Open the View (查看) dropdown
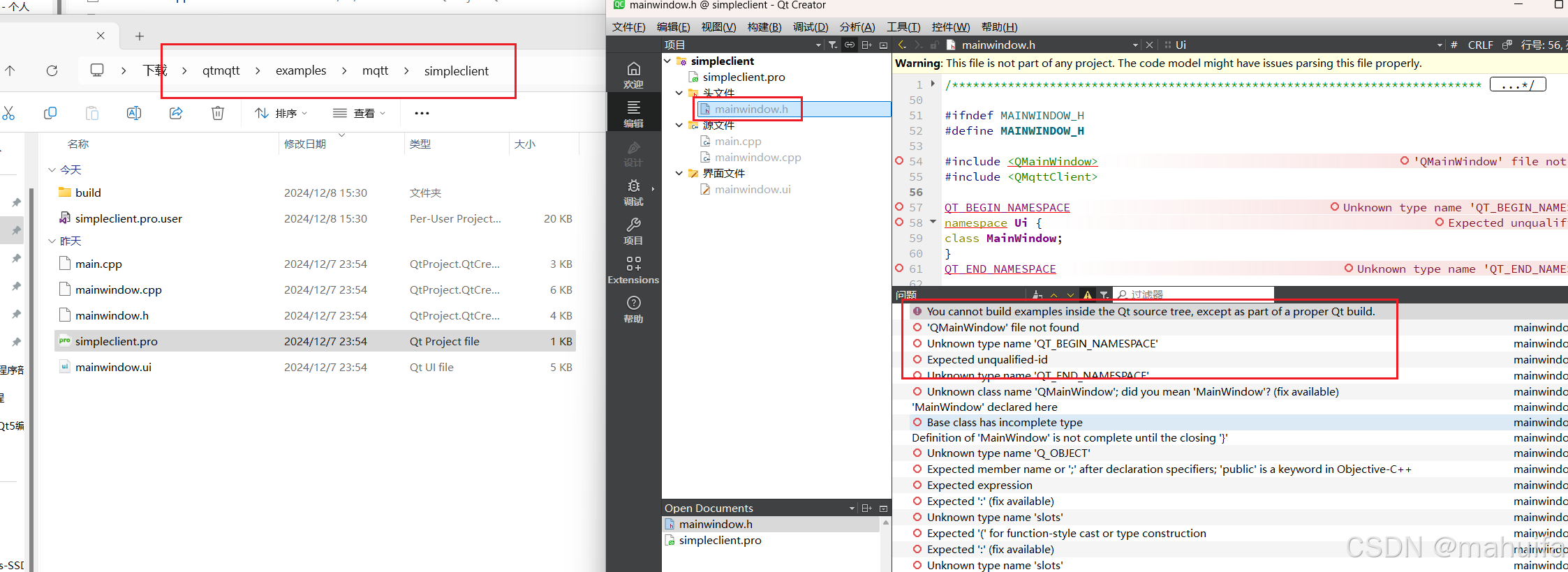The width and height of the screenshot is (1568, 572). tap(359, 113)
